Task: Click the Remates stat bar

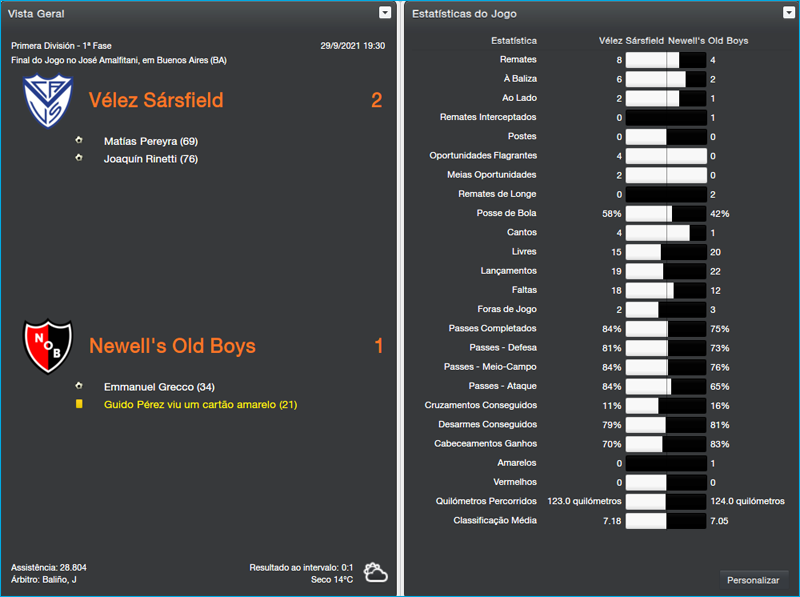Action: (x=666, y=60)
